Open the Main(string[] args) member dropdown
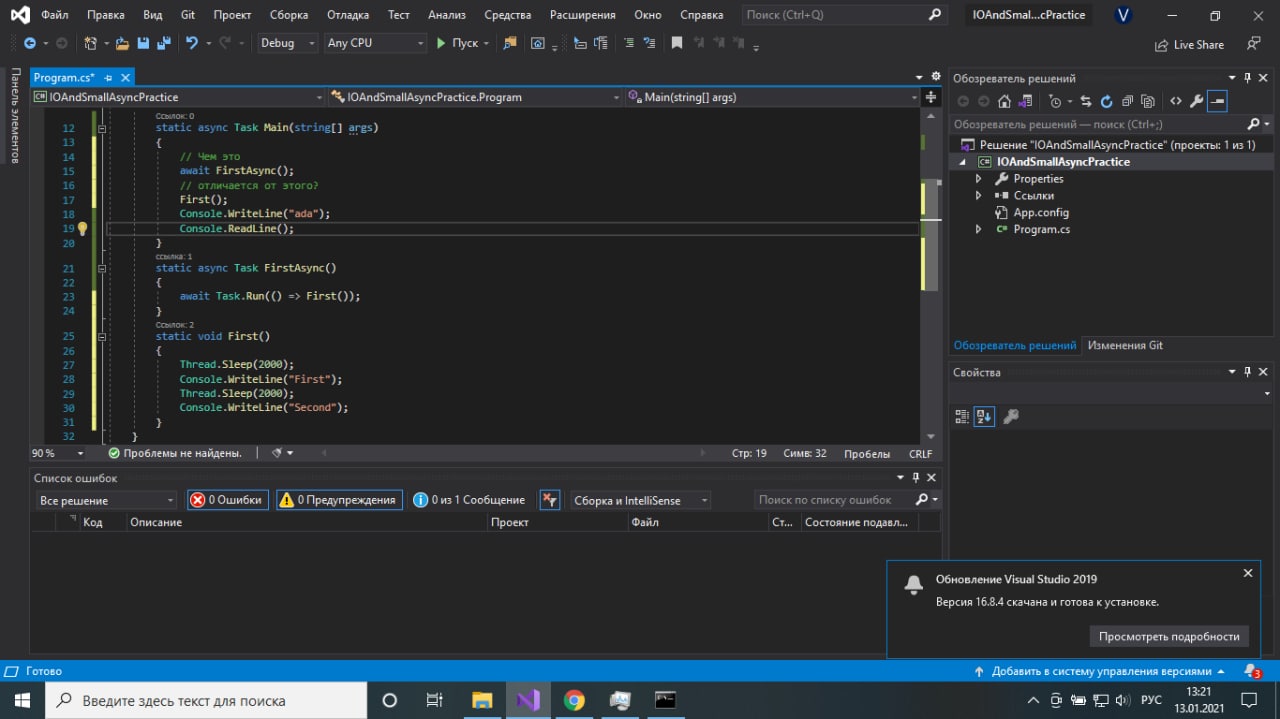Viewport: 1280px width, 719px height. tap(772, 97)
